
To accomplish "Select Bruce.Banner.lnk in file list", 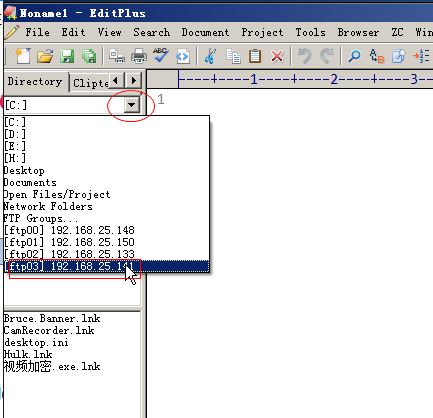I will (x=52, y=318).
